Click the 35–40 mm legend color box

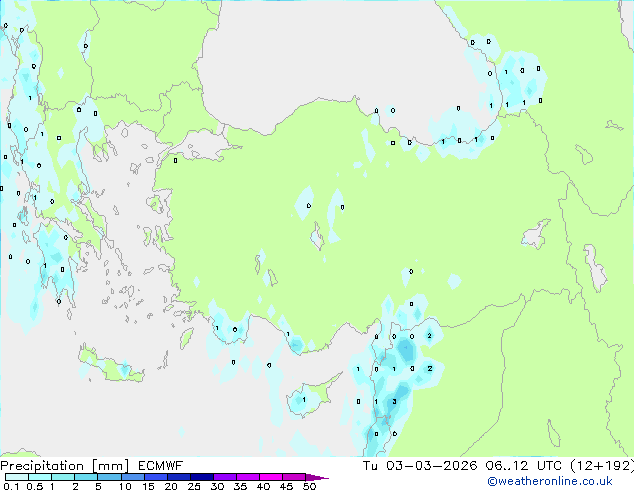click(x=248, y=477)
